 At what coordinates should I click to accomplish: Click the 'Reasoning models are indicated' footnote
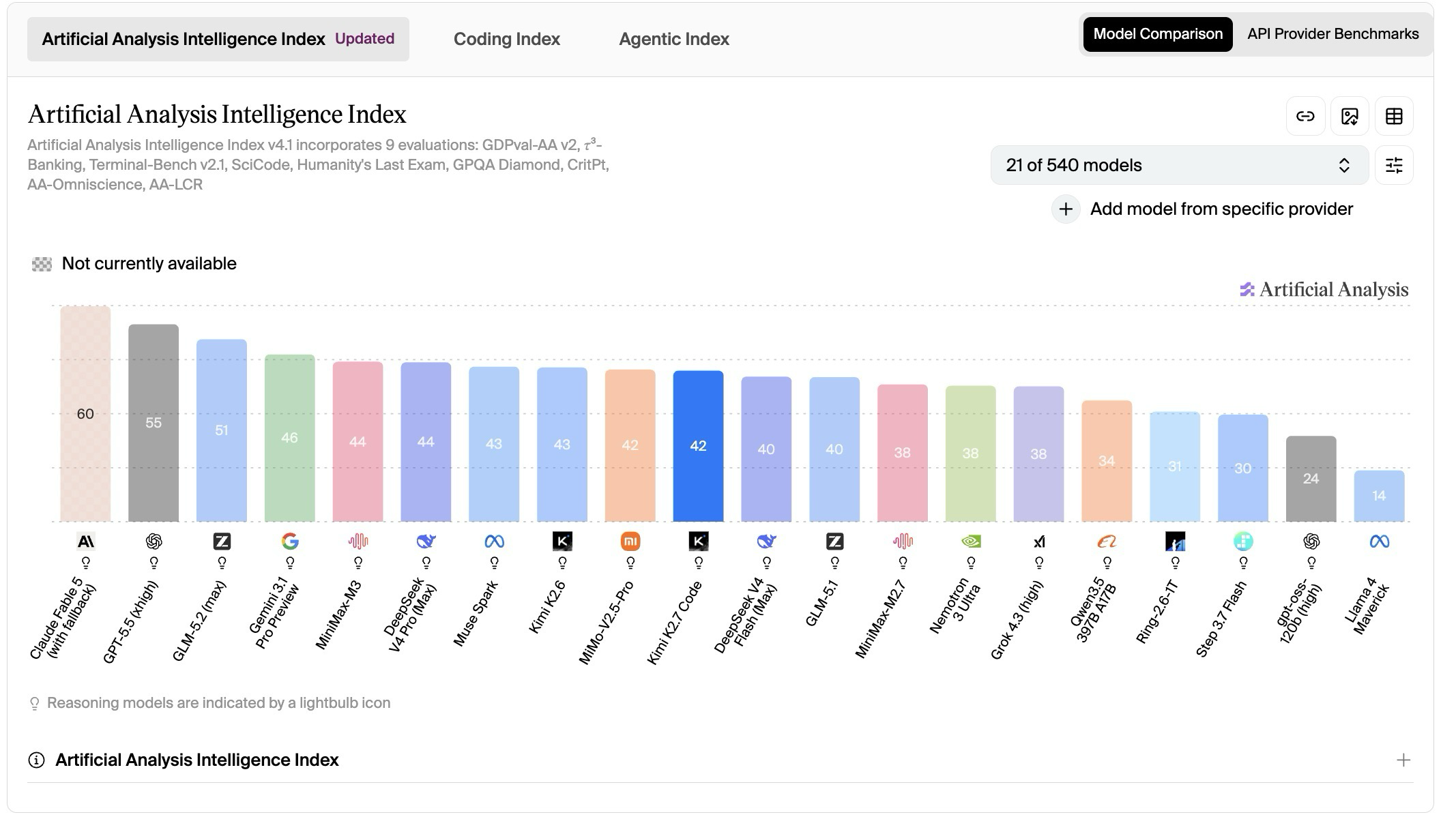218,703
